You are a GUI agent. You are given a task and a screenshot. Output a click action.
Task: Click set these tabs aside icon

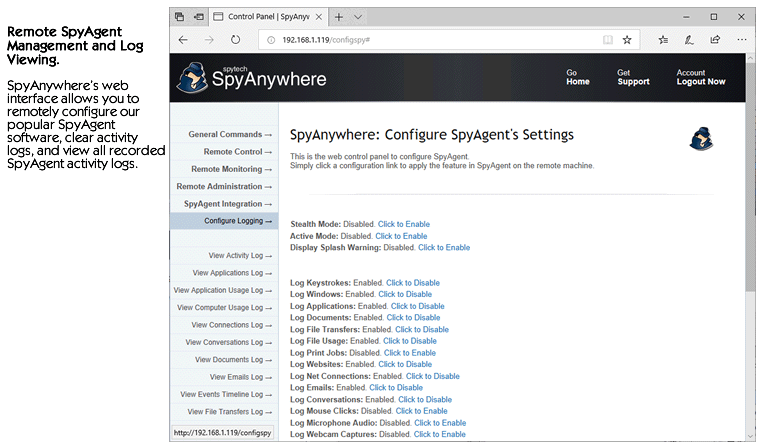[199, 16]
